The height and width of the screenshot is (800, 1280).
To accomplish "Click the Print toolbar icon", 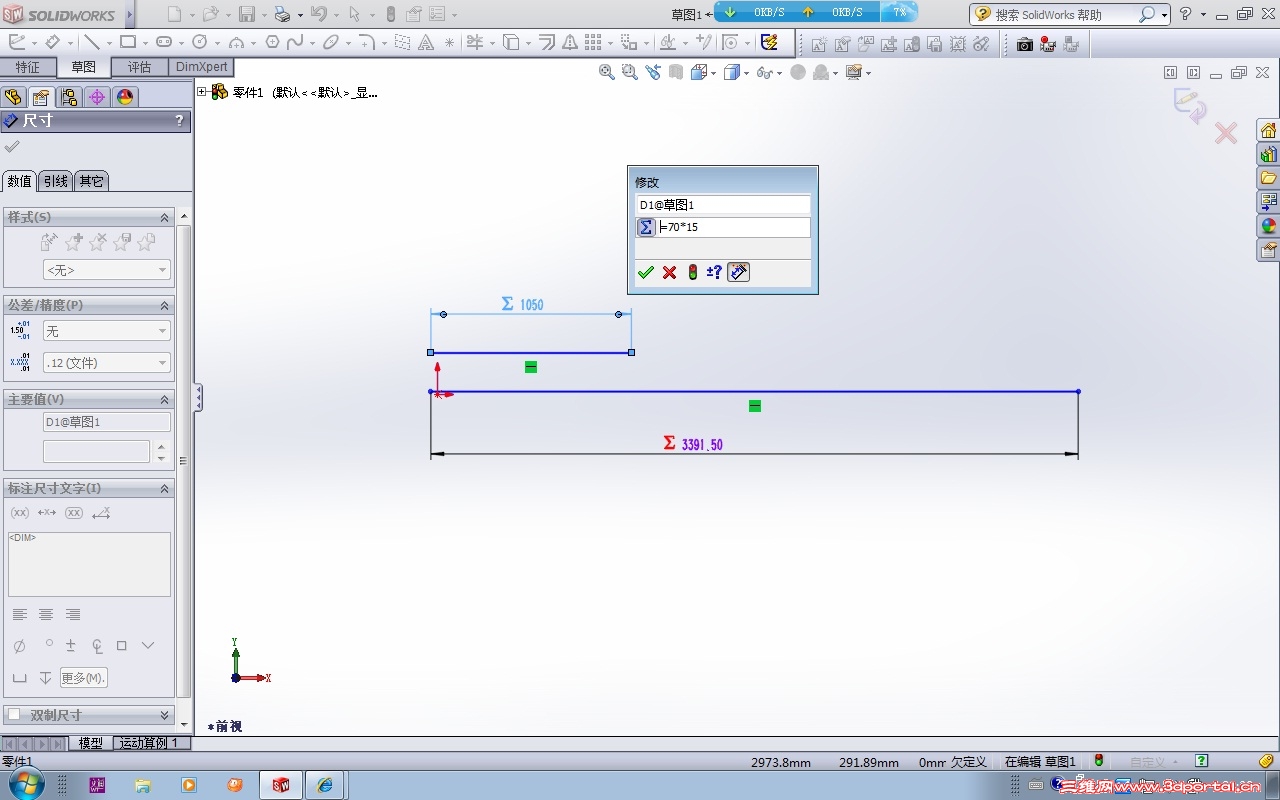I will tap(282, 14).
